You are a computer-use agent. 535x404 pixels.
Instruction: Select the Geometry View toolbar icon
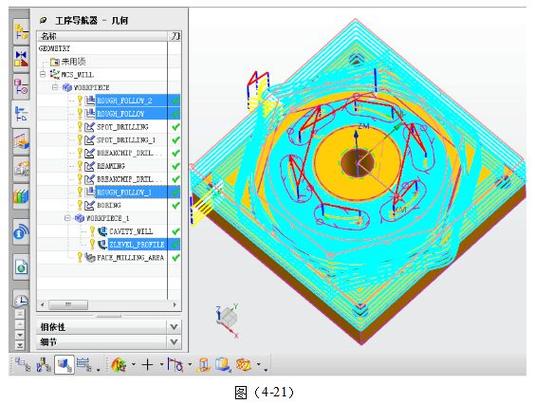tap(64, 365)
